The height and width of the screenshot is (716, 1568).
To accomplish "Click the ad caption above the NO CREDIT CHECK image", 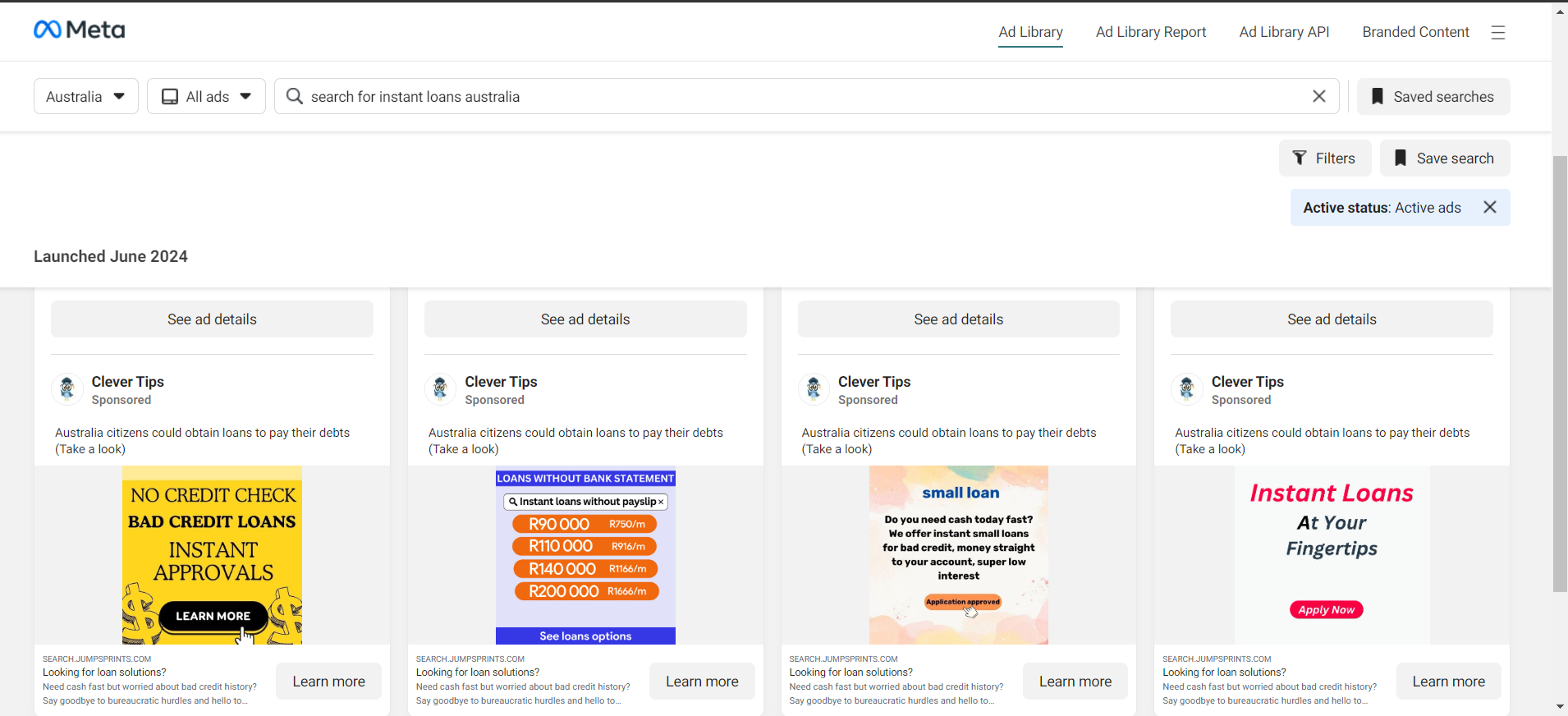I will tap(203, 441).
